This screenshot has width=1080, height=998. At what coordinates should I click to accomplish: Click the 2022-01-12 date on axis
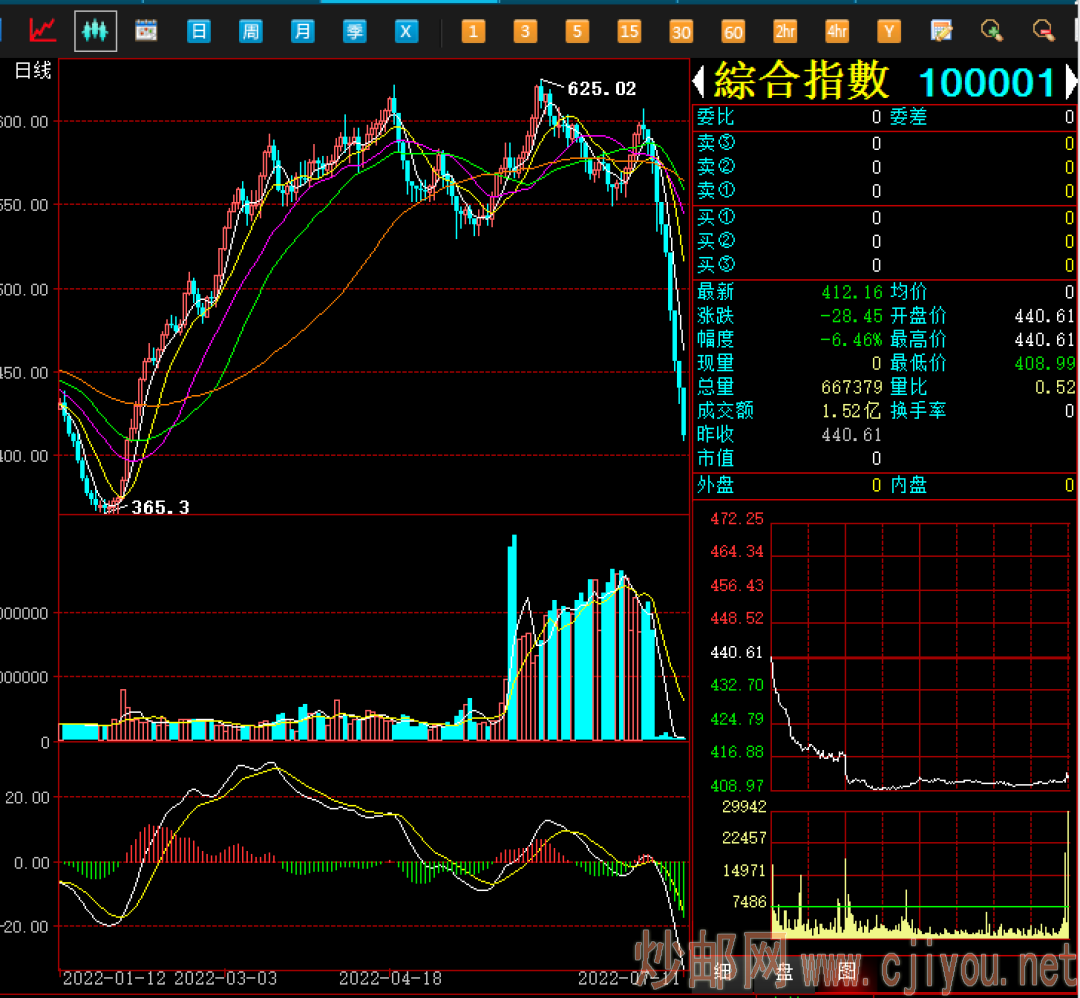116,979
